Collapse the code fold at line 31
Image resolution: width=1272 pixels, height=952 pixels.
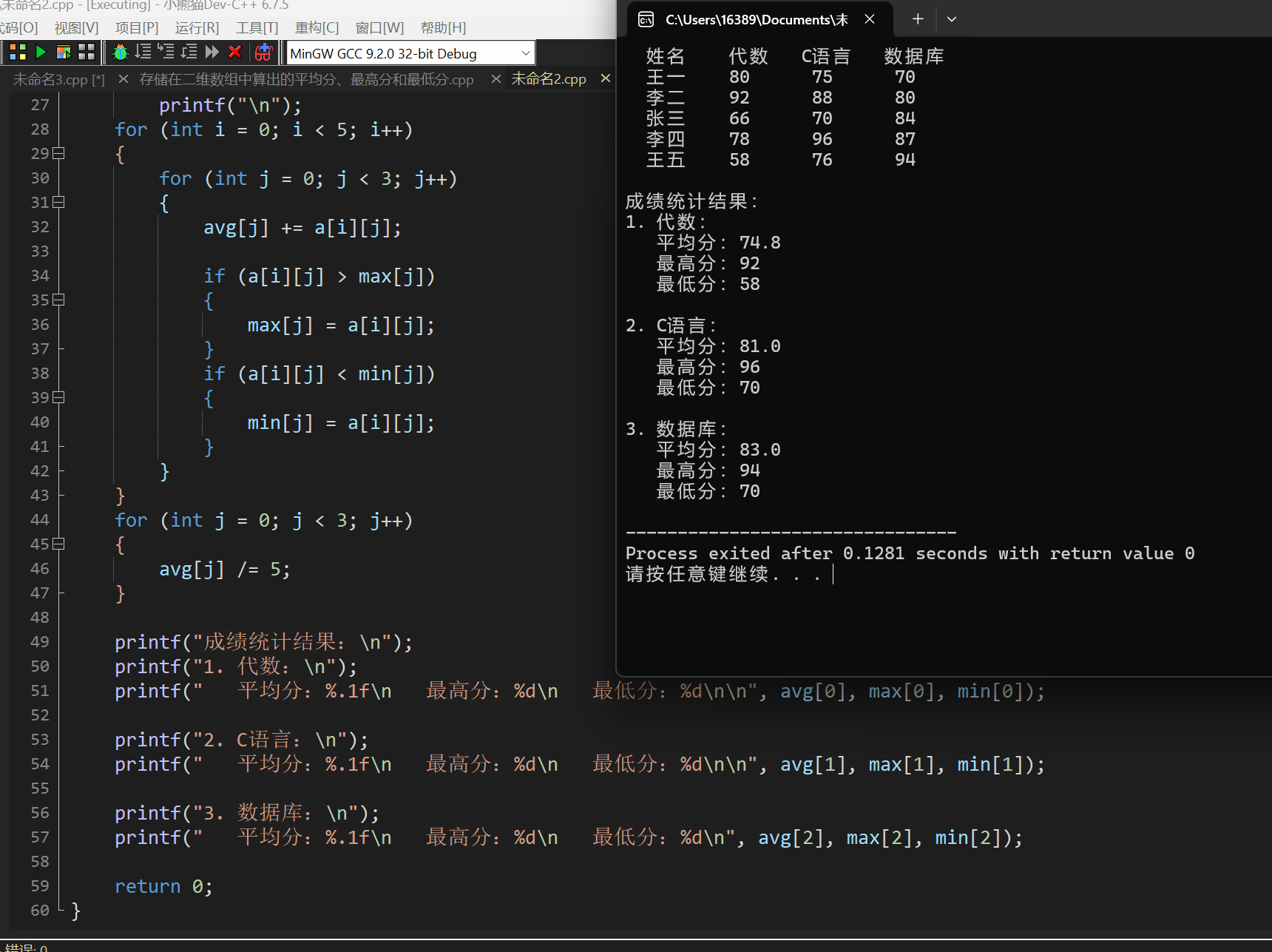pos(58,202)
